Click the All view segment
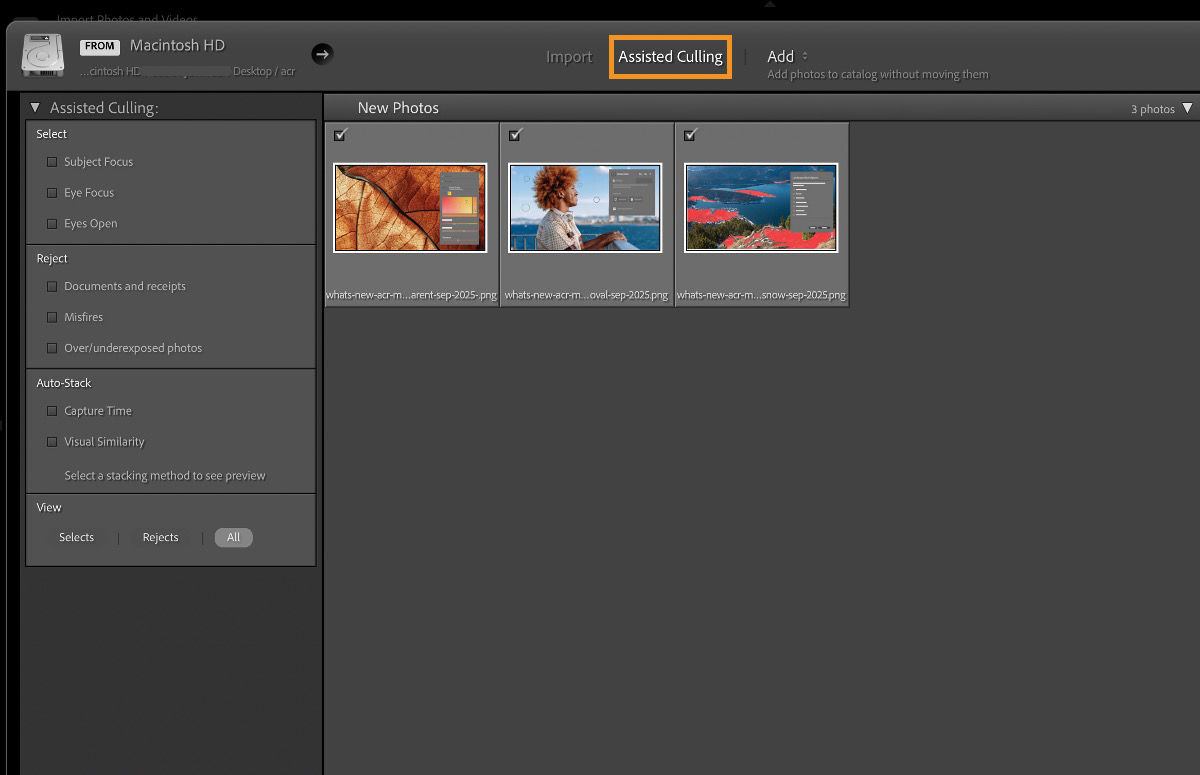This screenshot has width=1200, height=775. (233, 537)
